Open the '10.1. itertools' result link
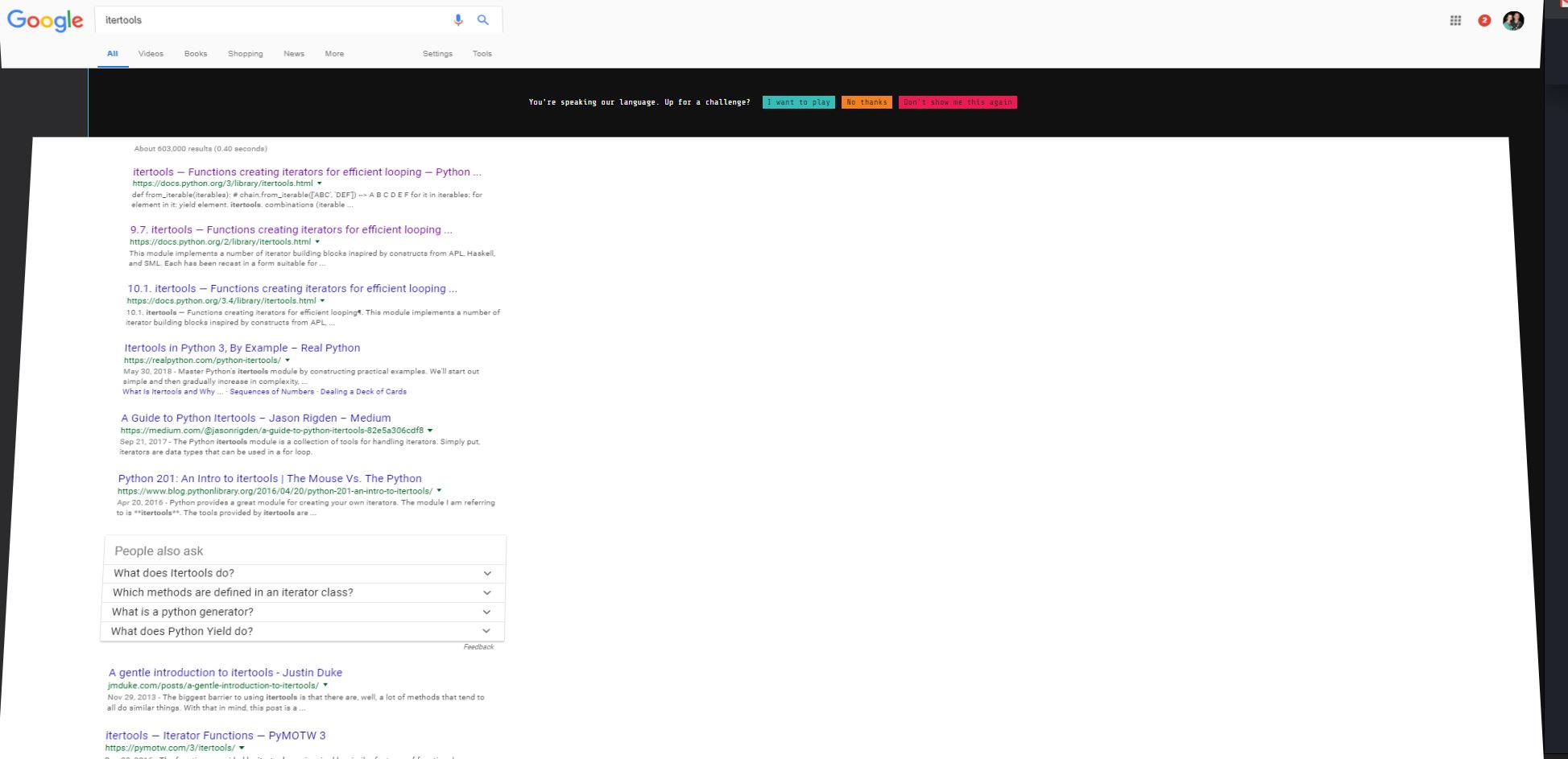Screen dimensions: 1568x759 [x=292, y=288]
